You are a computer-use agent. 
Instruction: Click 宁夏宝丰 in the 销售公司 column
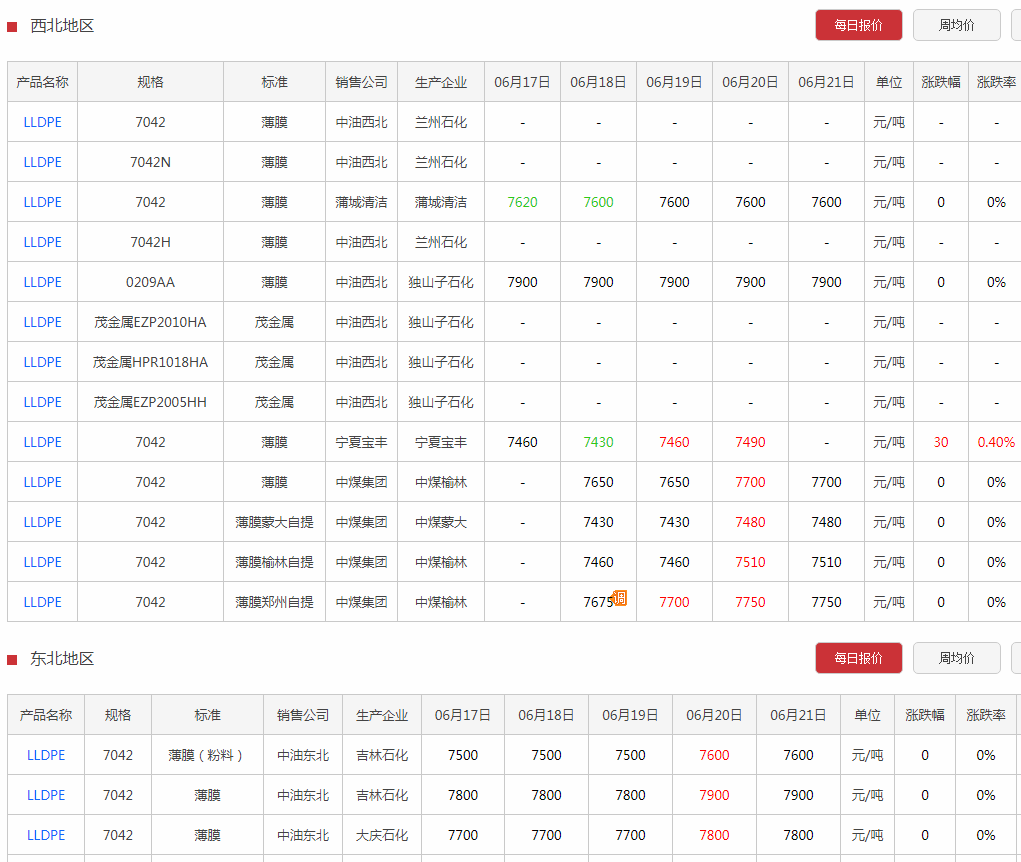(x=361, y=442)
